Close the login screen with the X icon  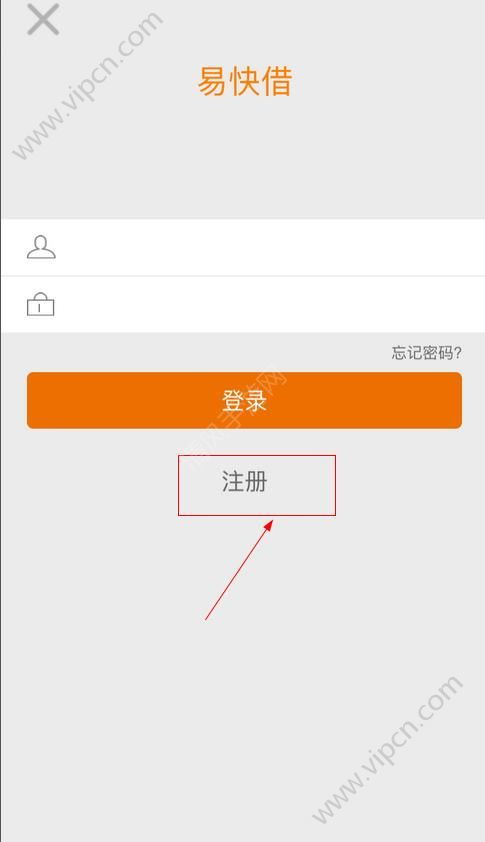click(43, 19)
